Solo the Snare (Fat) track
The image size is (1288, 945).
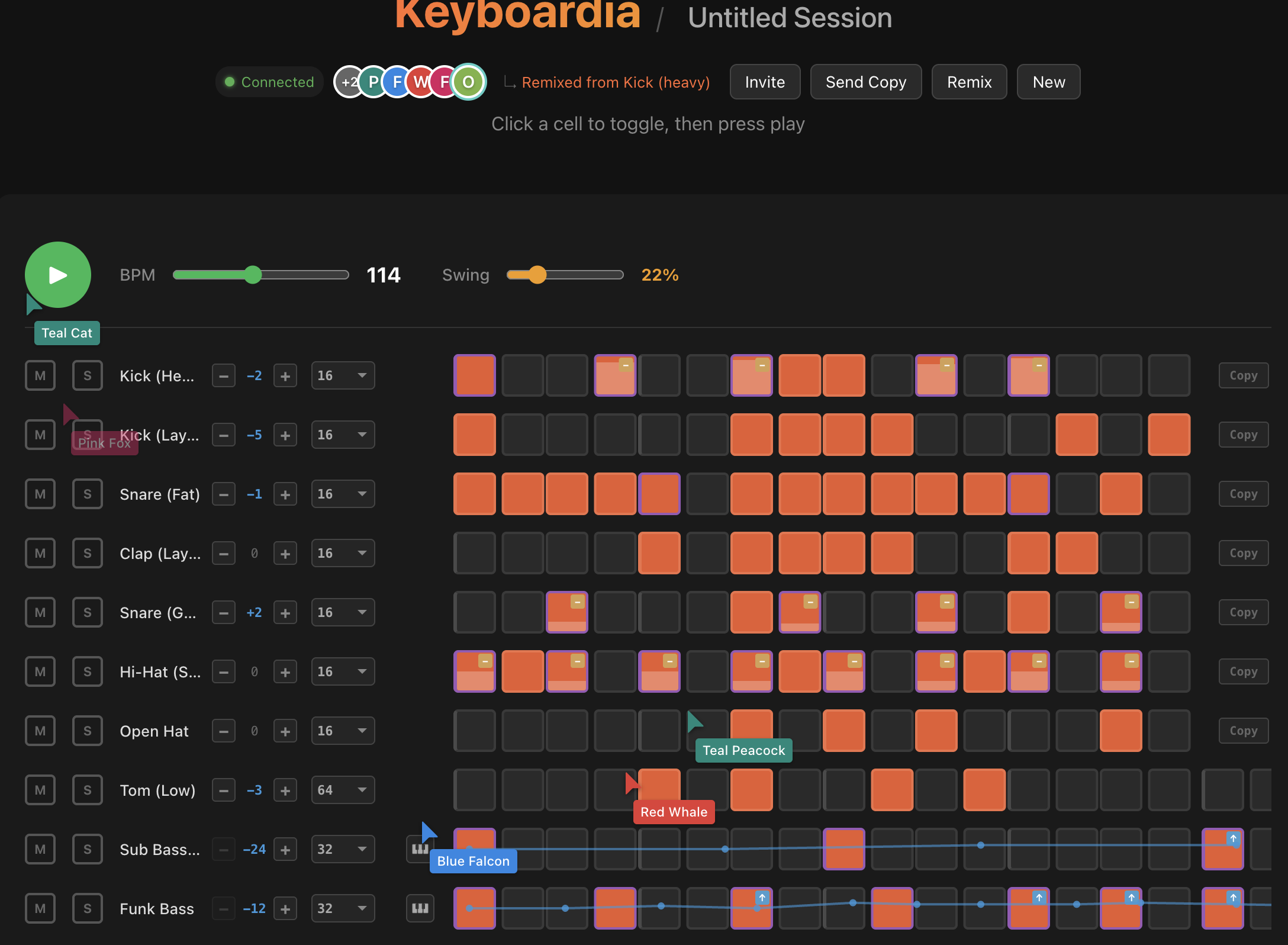[86, 494]
